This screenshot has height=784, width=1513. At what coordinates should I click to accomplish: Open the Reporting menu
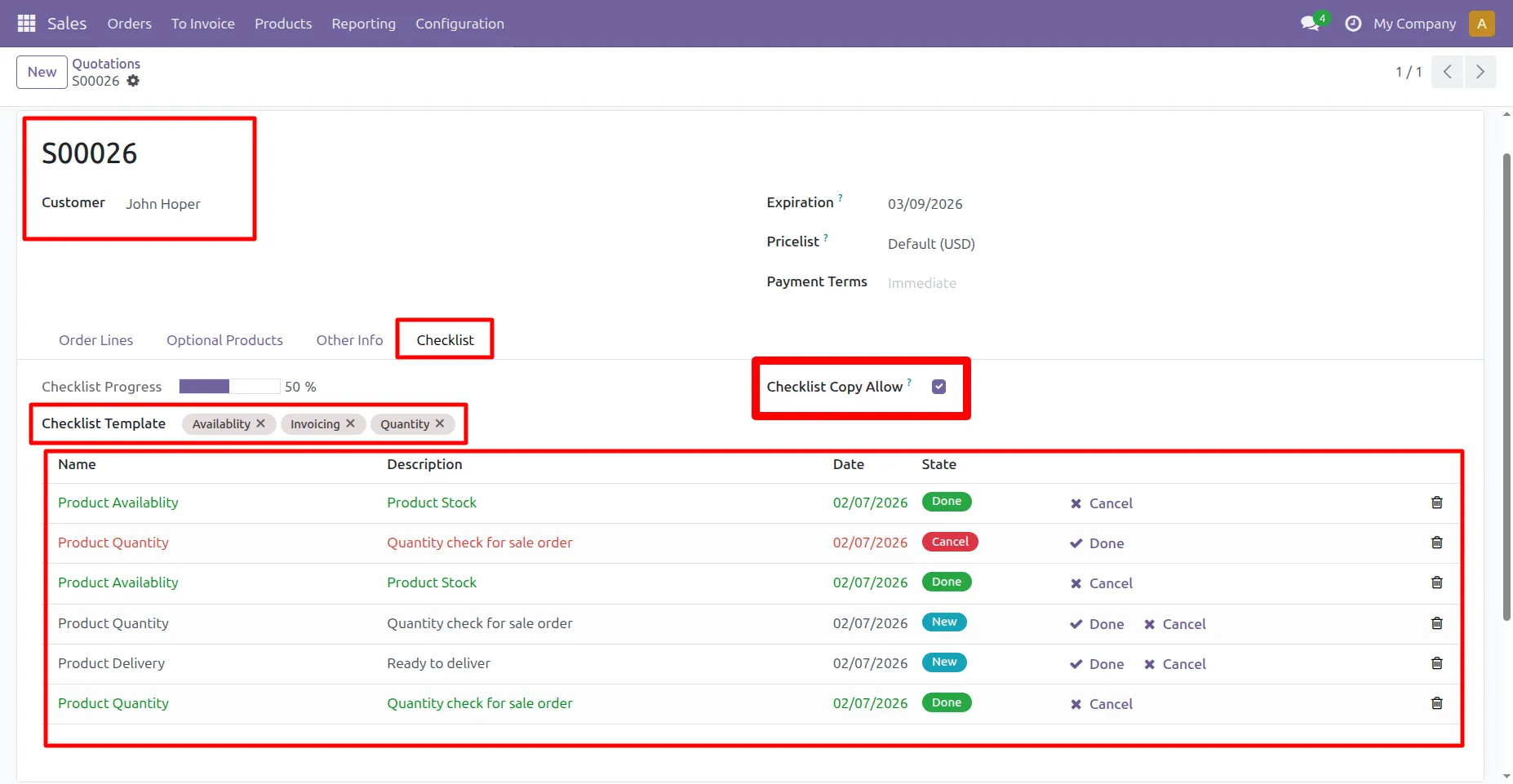[x=363, y=24]
